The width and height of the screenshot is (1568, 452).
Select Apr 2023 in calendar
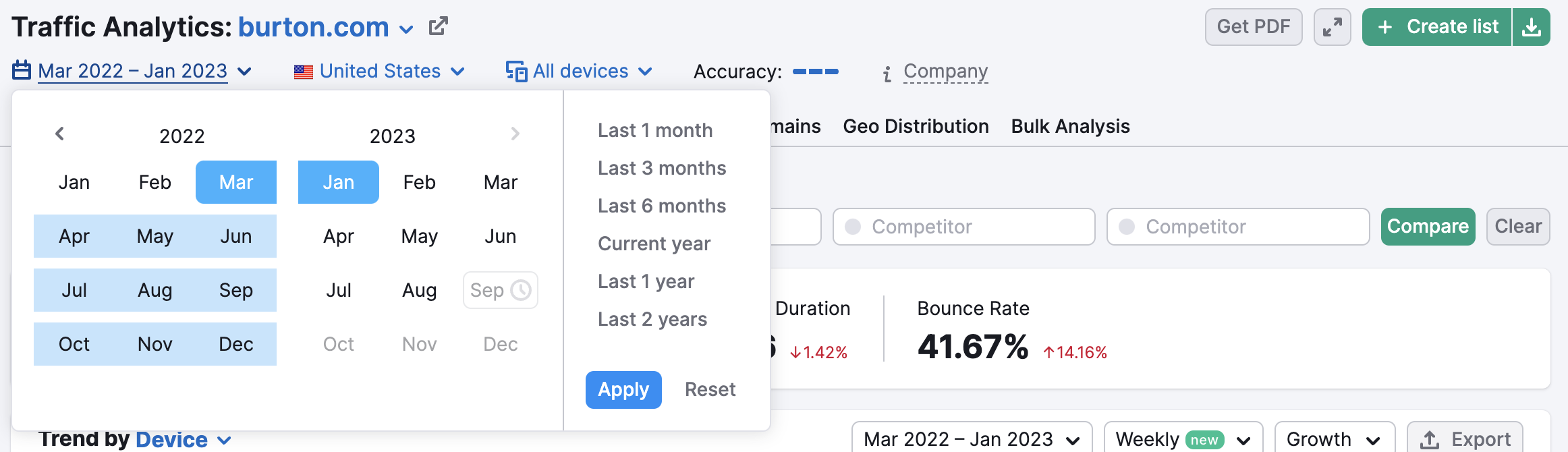pyautogui.click(x=339, y=236)
